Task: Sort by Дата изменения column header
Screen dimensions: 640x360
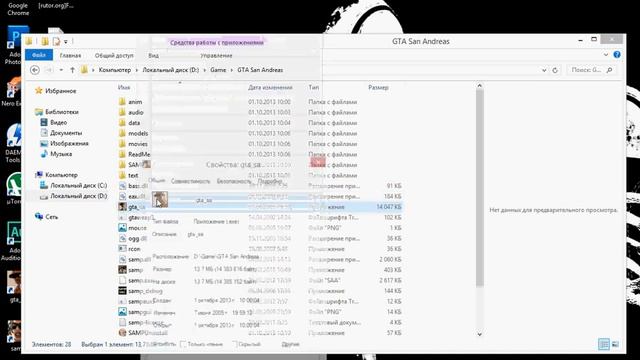Action: [x=270, y=87]
